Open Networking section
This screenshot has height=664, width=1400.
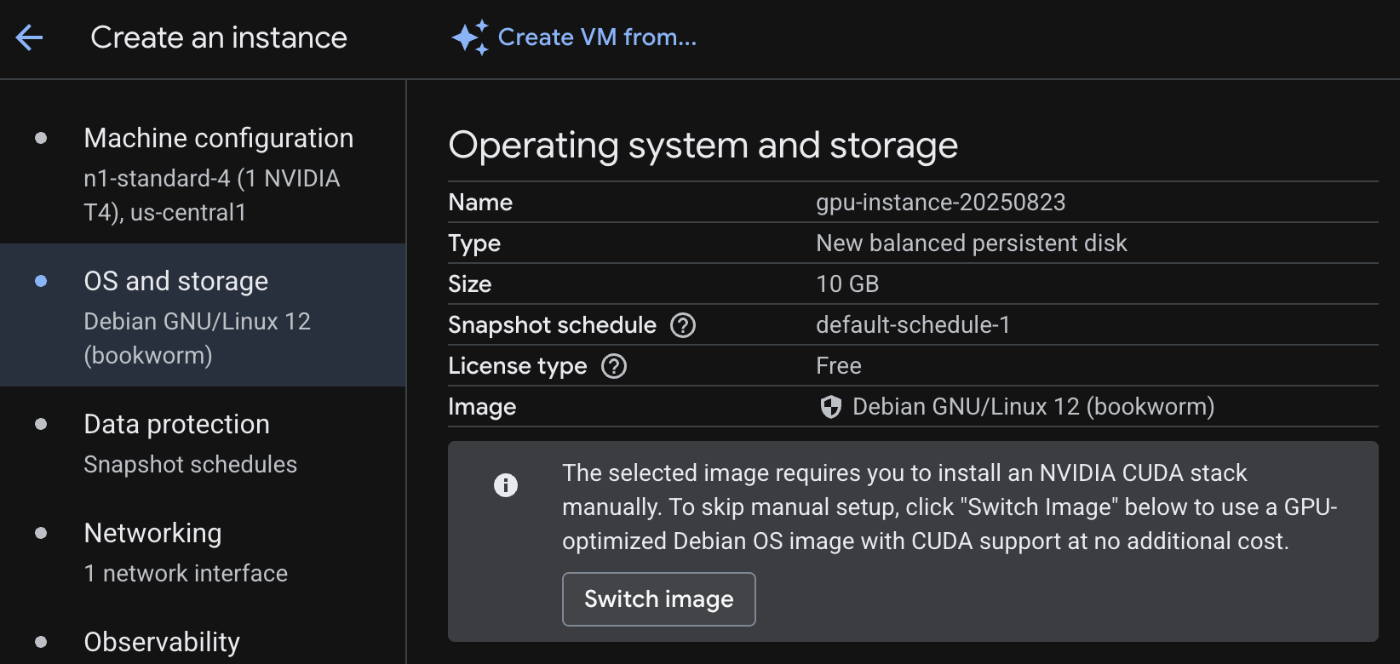point(203,552)
